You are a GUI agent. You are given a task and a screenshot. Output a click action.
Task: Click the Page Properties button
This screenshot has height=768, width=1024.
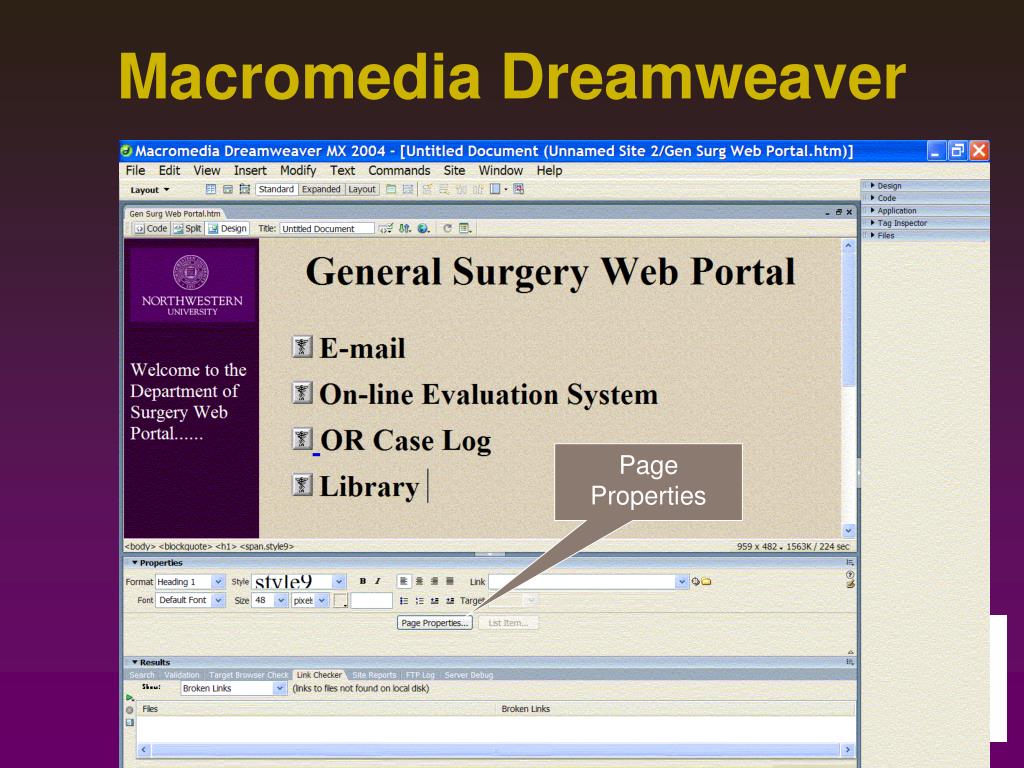point(434,623)
